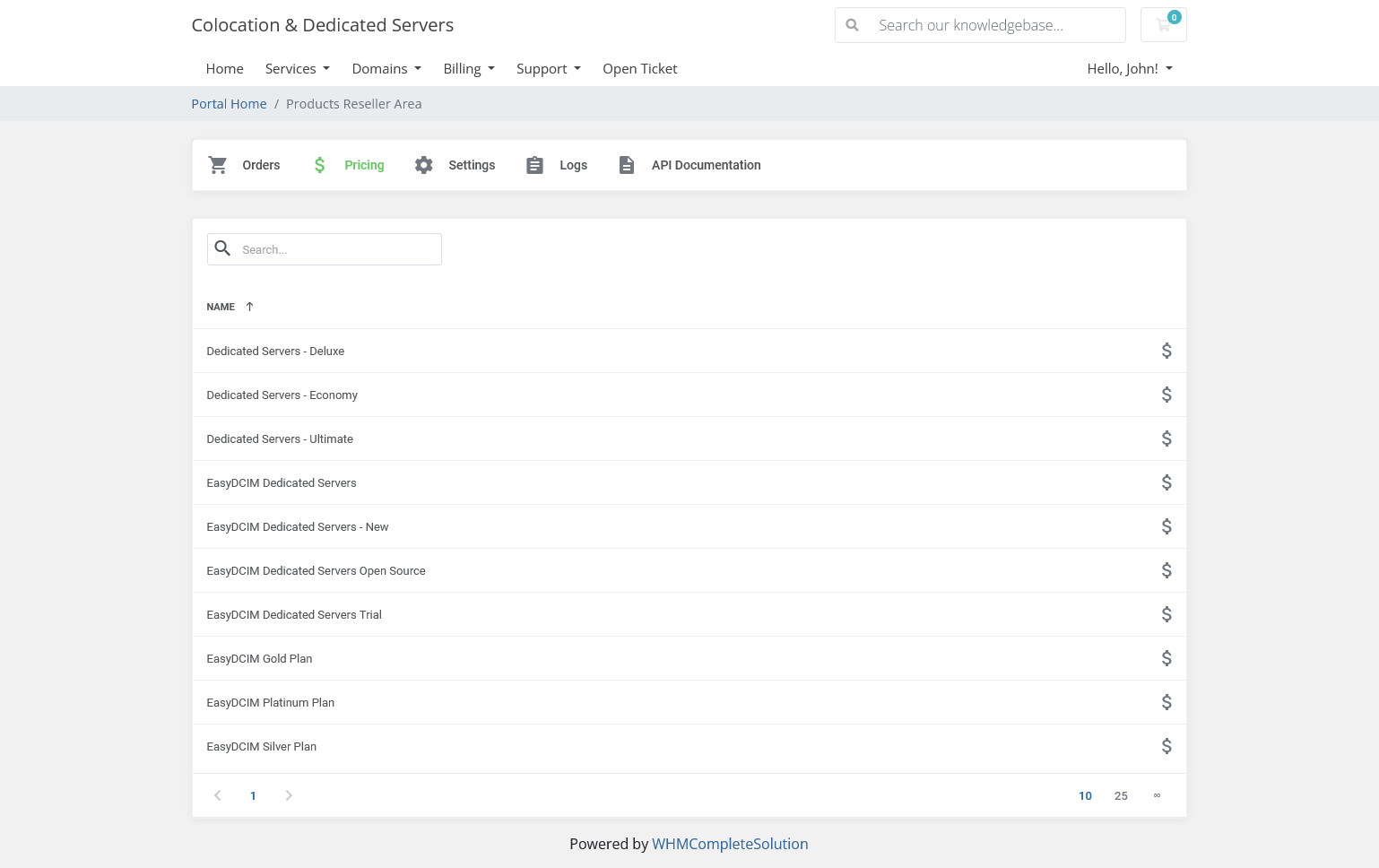Select the EasyDCIM Silver Plan text
Screen dimensions: 1379x868
click(261, 746)
